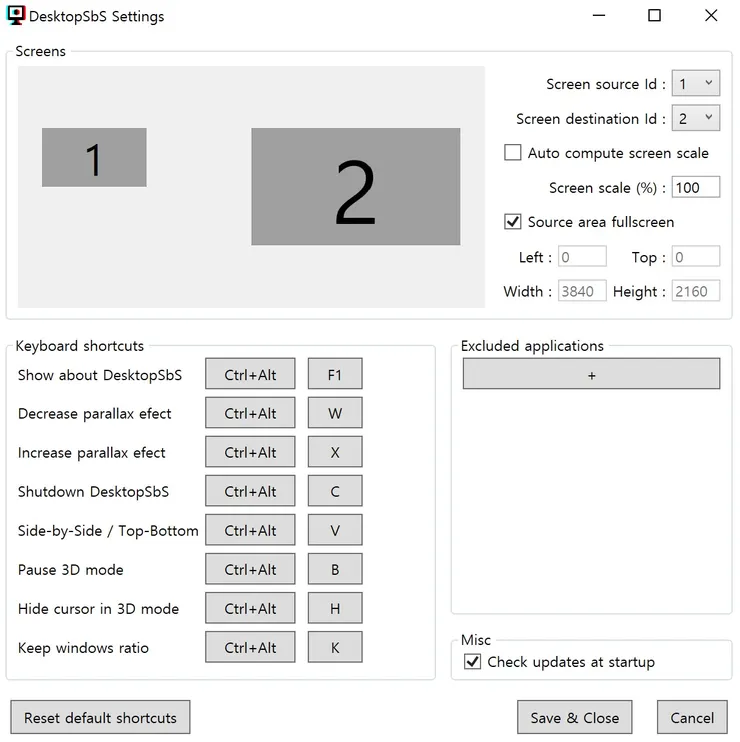This screenshot has width=740, height=742.
Task: Select screen 2 thumbnail in Screens area
Action: point(355,186)
